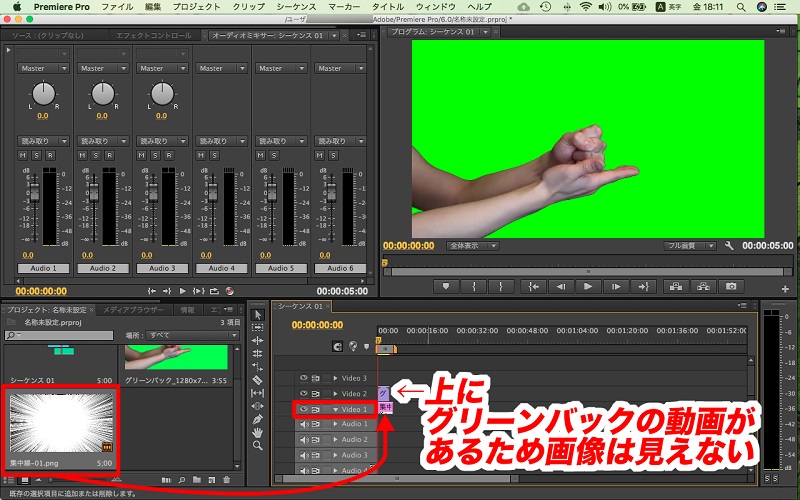Click Automate to Sequence icon

coord(166,480)
